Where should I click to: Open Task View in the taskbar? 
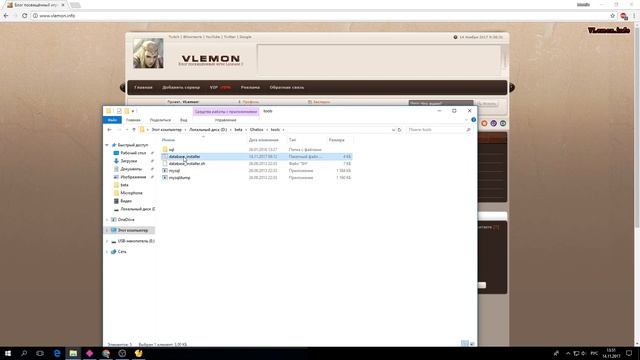pos(40,353)
